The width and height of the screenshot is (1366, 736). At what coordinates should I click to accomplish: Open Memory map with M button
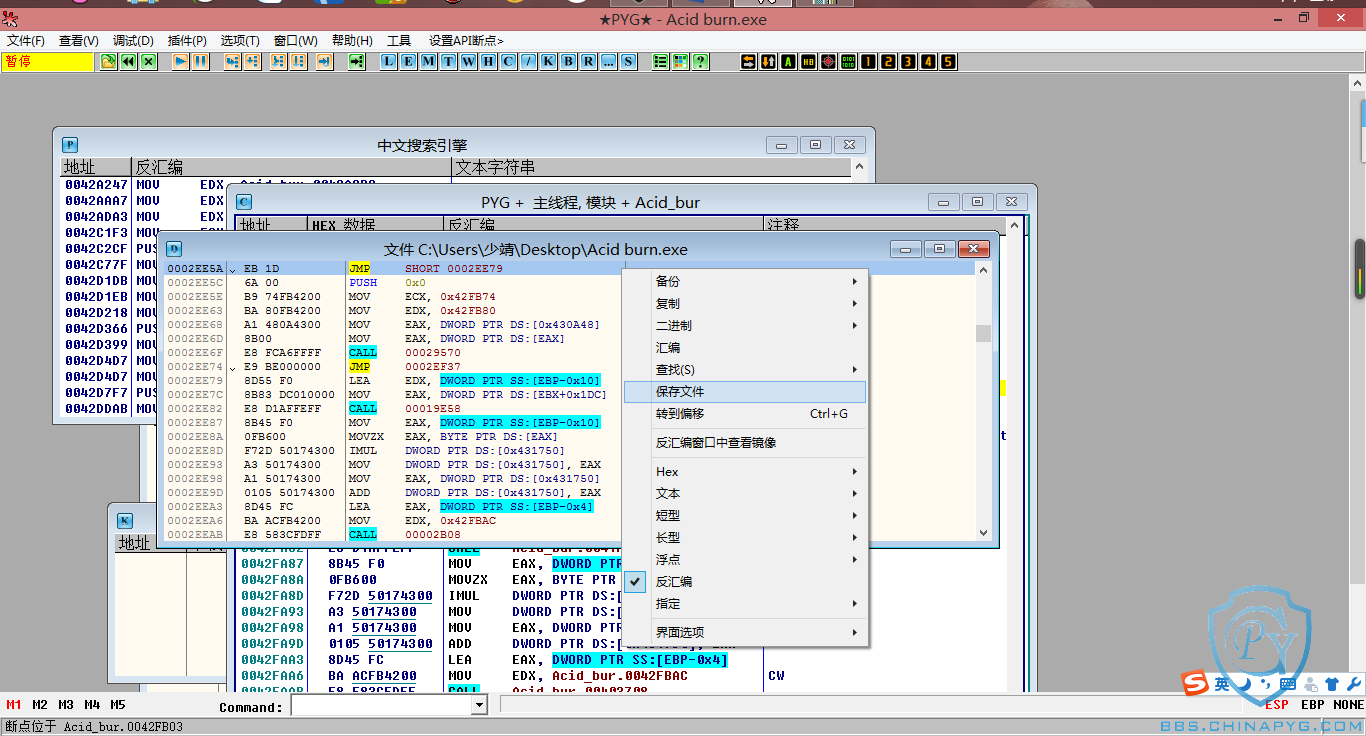point(428,62)
